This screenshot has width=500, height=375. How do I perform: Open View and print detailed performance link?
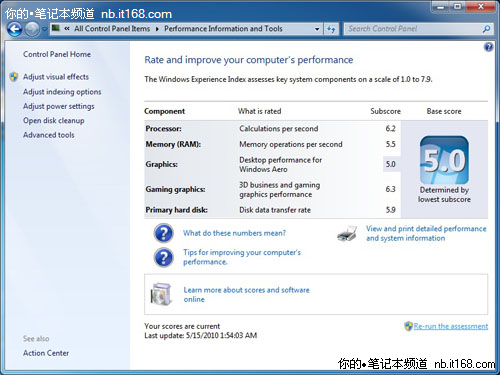tap(426, 233)
